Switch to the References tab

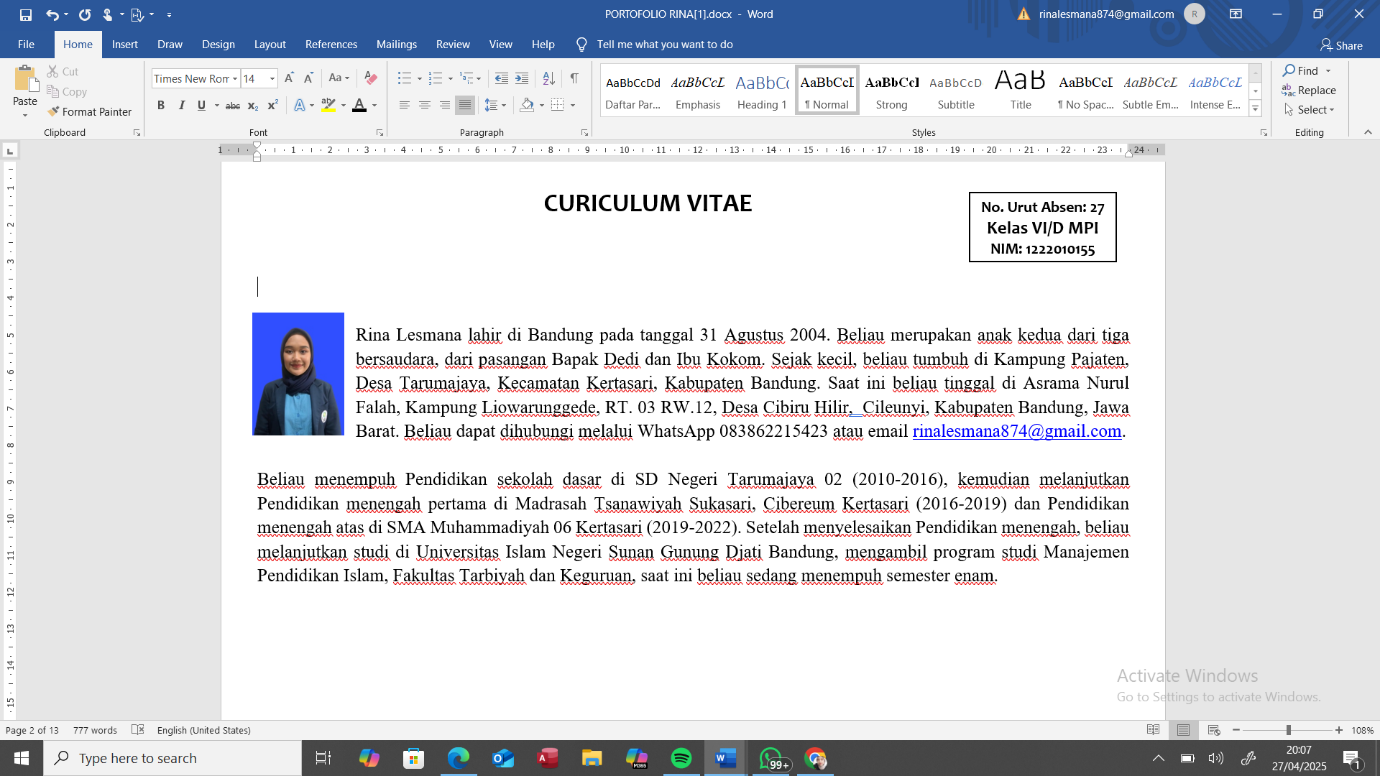[331, 44]
